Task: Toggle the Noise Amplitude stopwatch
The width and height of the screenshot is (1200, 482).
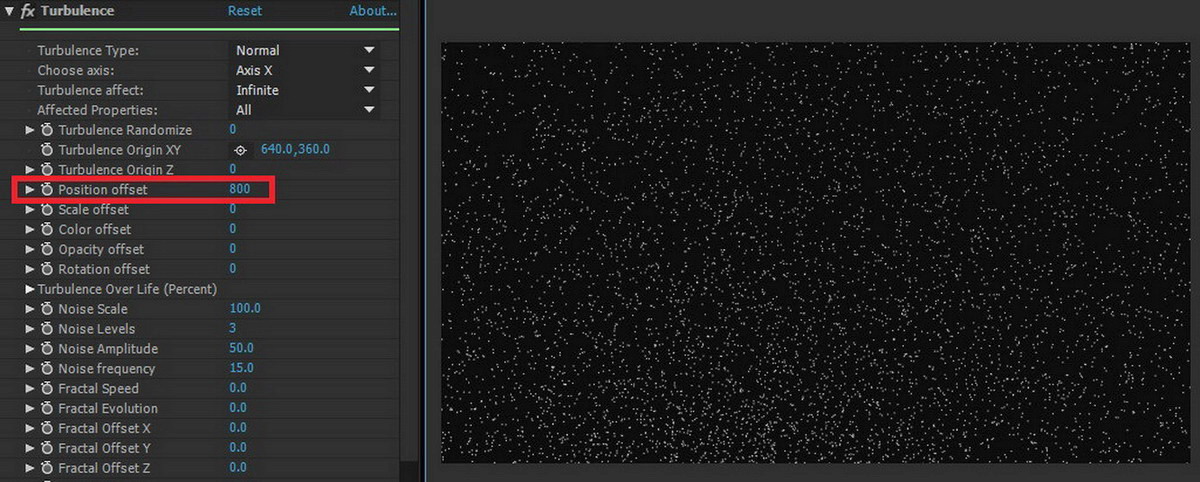Action: (47, 349)
